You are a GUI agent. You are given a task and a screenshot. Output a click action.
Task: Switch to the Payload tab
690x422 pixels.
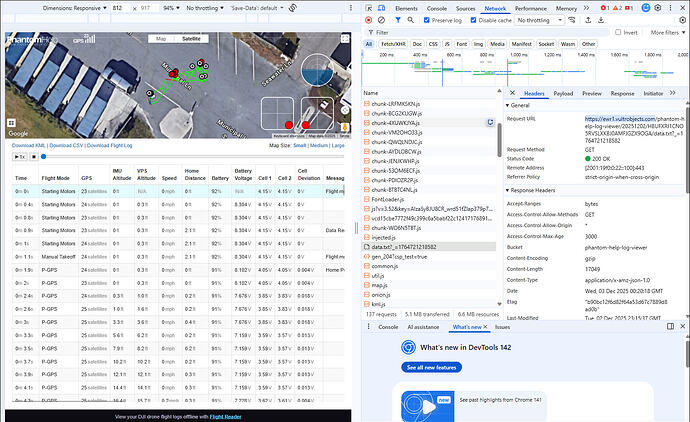(564, 93)
